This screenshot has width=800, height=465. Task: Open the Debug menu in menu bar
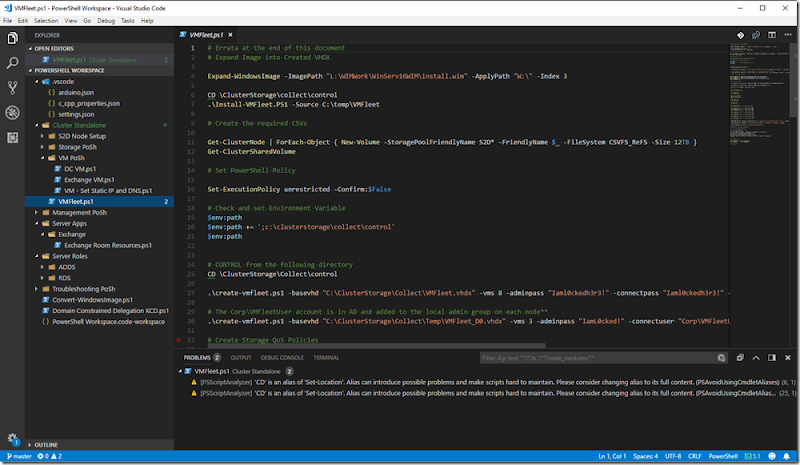tap(104, 20)
